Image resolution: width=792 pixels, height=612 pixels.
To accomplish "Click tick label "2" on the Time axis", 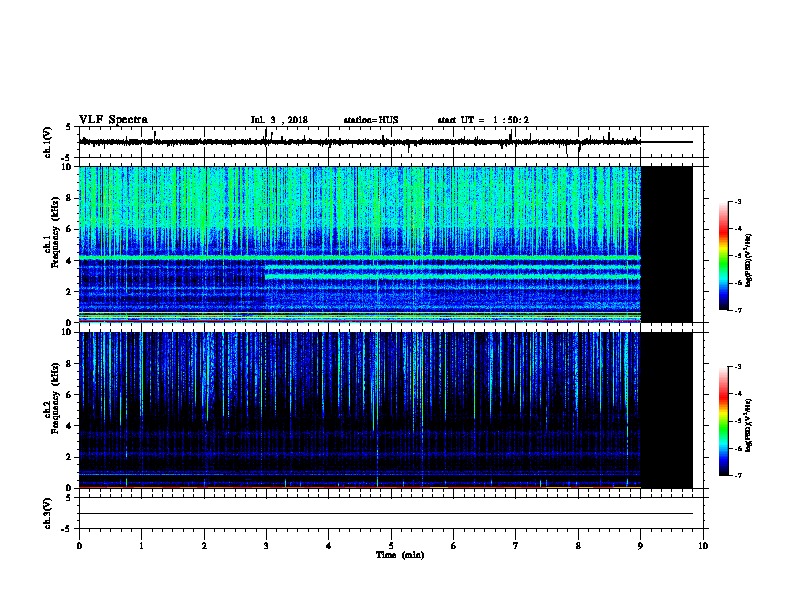I will (x=204, y=546).
